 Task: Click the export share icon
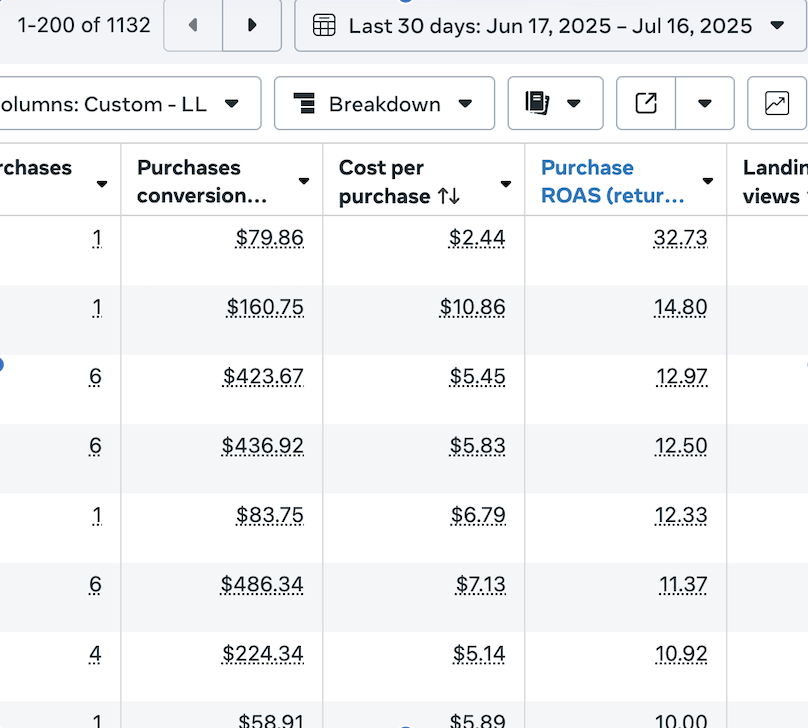tap(646, 104)
